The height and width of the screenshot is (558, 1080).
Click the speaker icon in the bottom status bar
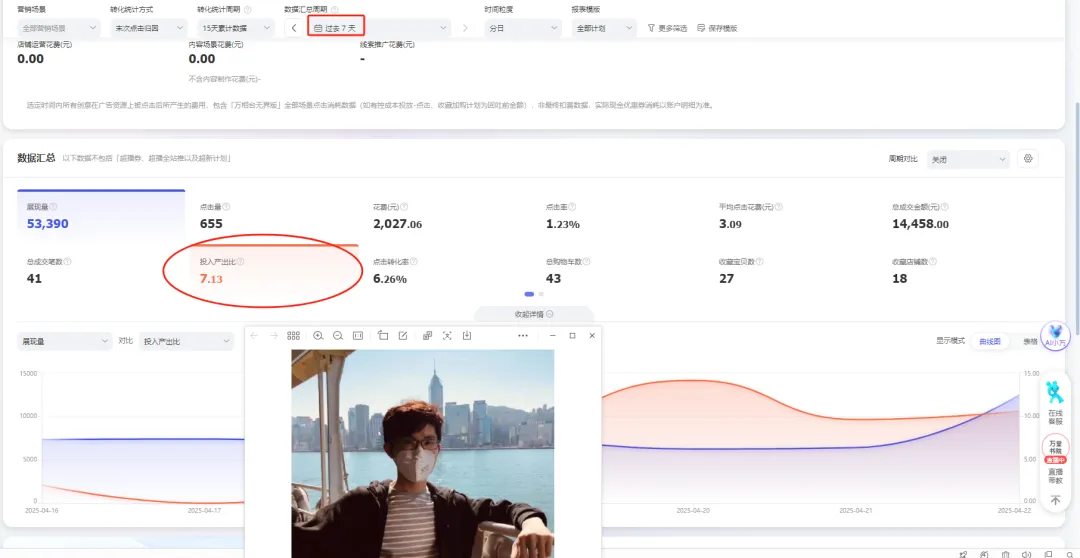[x=1026, y=554]
